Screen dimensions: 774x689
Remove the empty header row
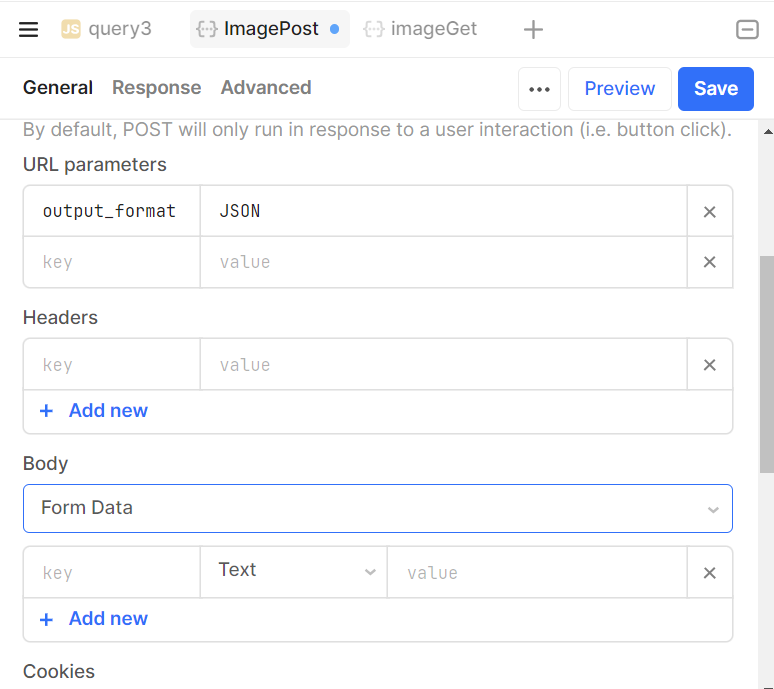tap(709, 365)
